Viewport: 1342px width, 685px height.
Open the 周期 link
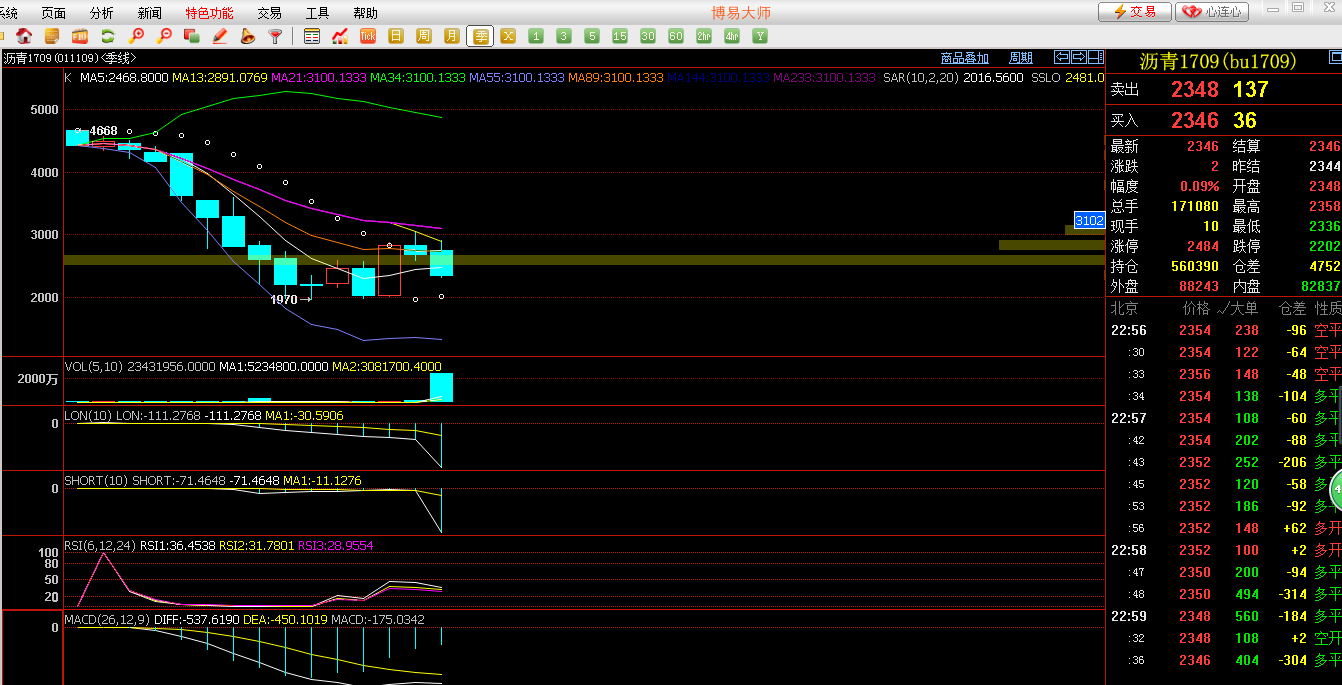[x=1021, y=58]
